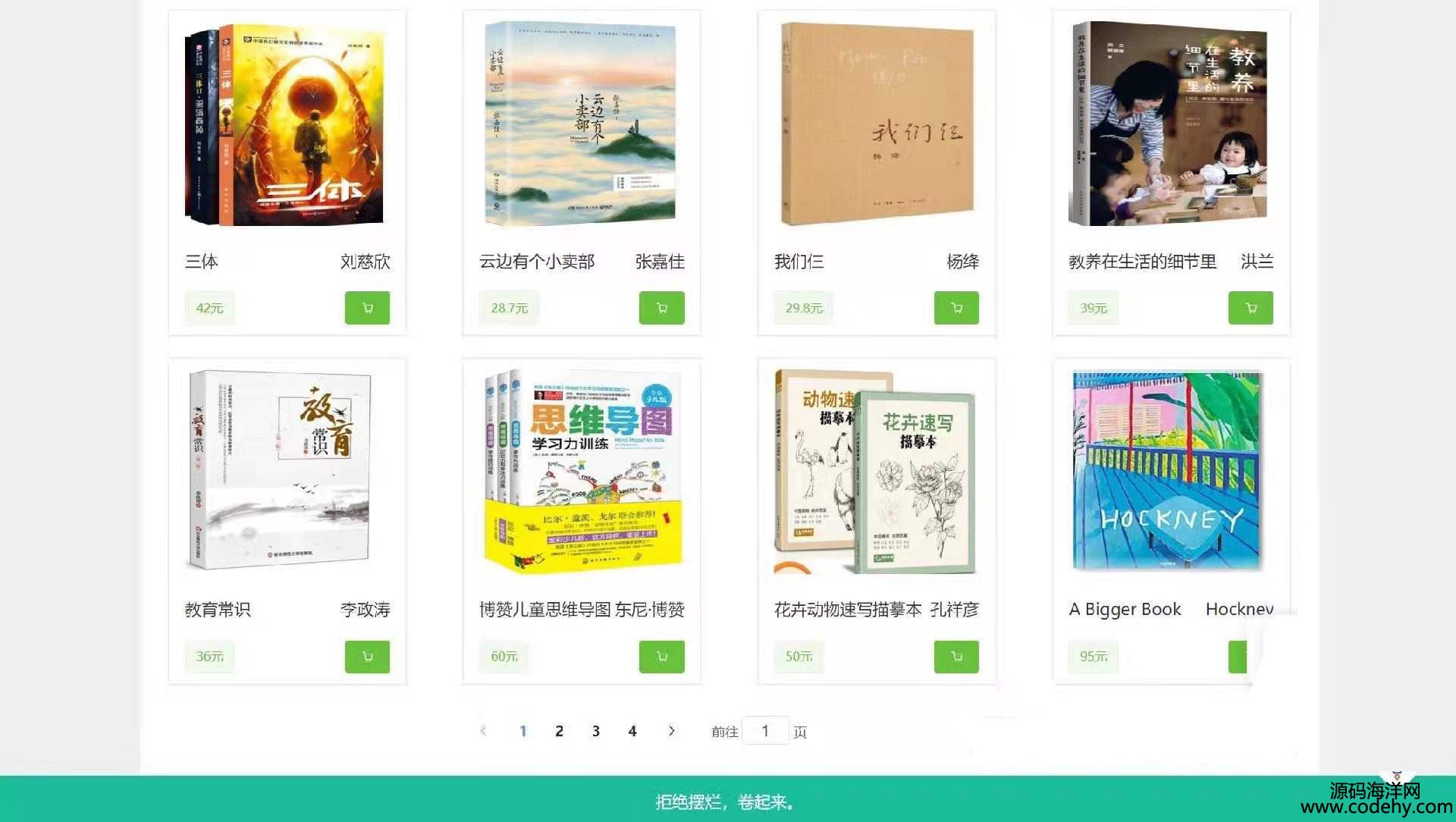This screenshot has height=822, width=1456.
Task: Click the 95元 price label
Action: click(1094, 657)
